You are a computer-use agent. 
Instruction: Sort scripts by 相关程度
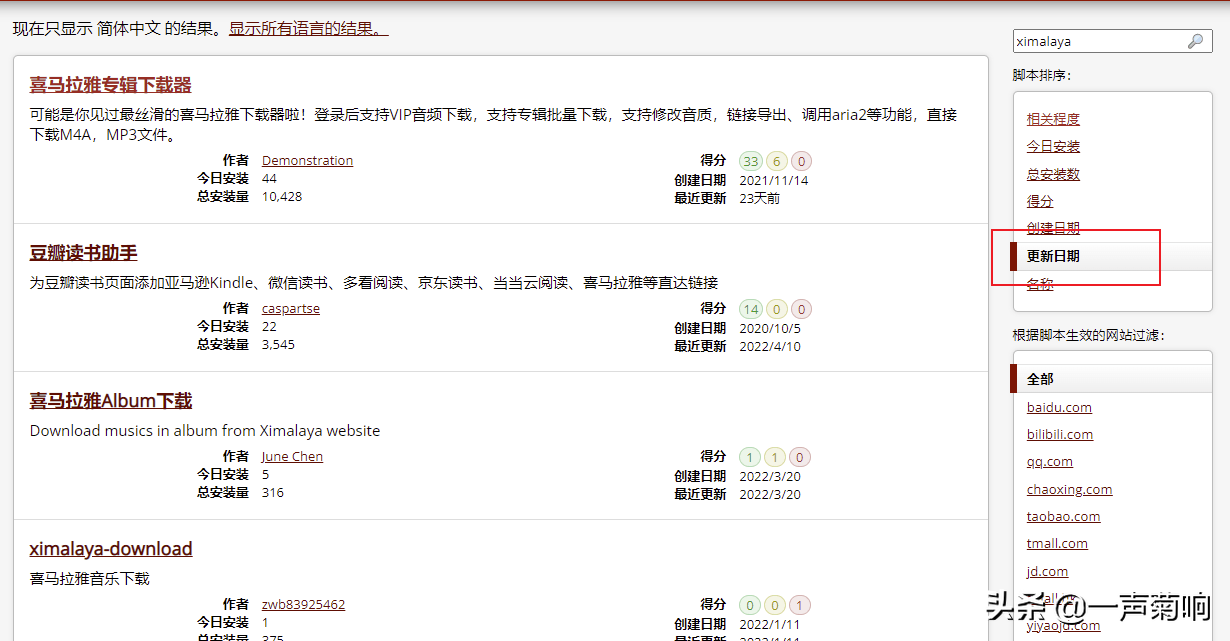[1053, 119]
